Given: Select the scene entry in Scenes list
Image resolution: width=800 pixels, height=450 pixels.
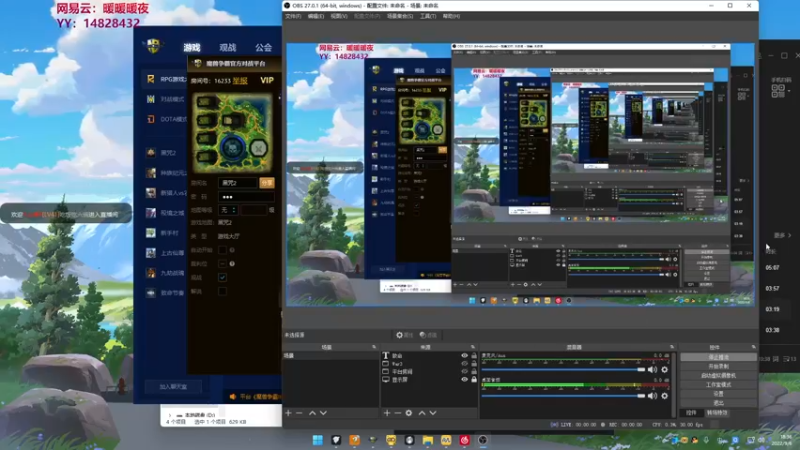Looking at the screenshot, I should 331,356.
